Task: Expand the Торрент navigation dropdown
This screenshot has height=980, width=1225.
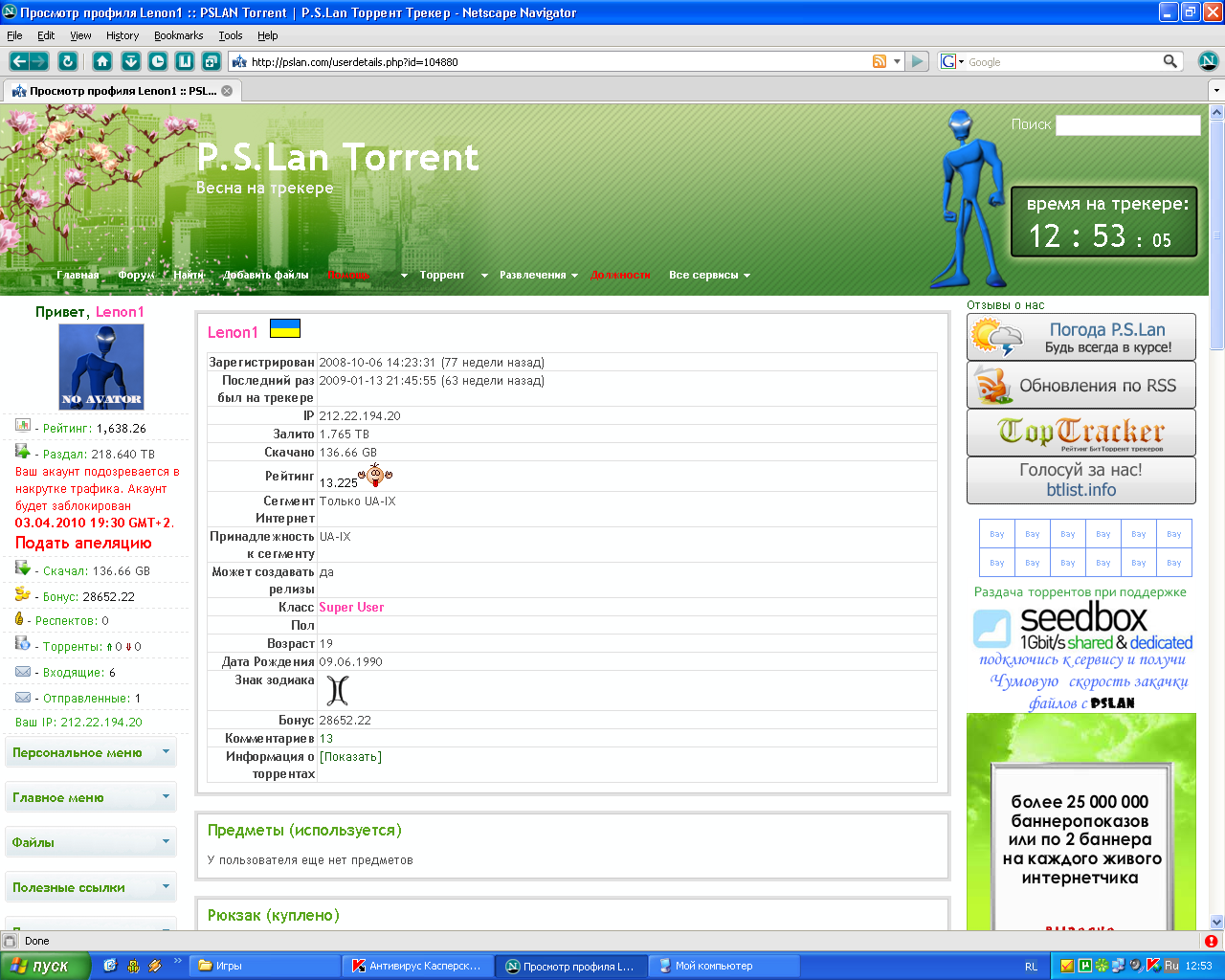Action: (484, 276)
